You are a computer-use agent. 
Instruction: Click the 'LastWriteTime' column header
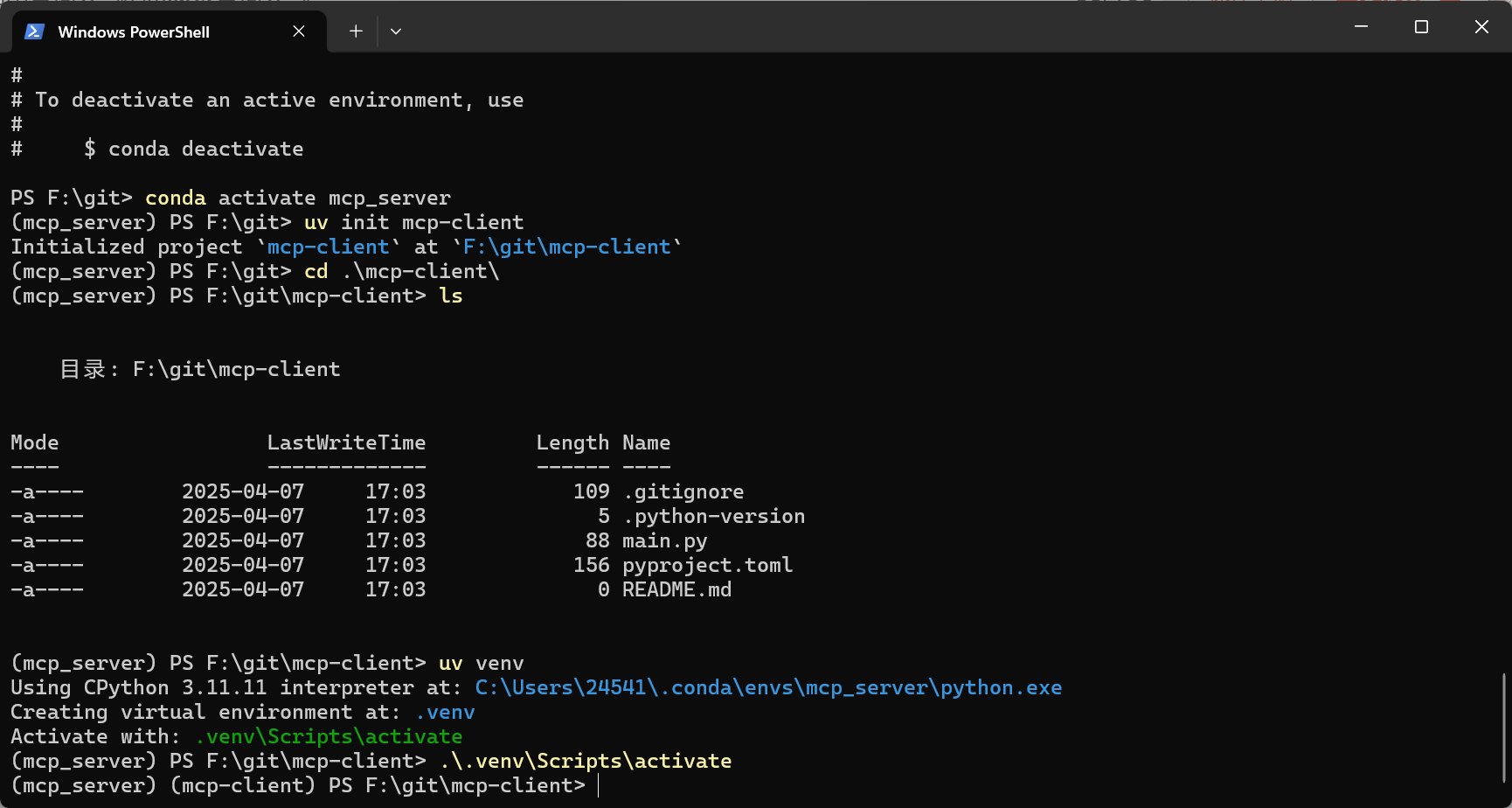tap(347, 442)
